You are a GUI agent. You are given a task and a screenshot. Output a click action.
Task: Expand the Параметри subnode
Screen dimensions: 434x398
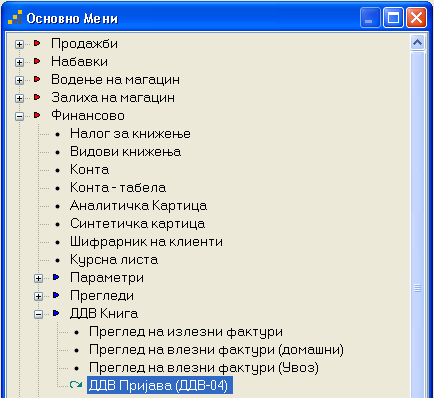point(39,278)
